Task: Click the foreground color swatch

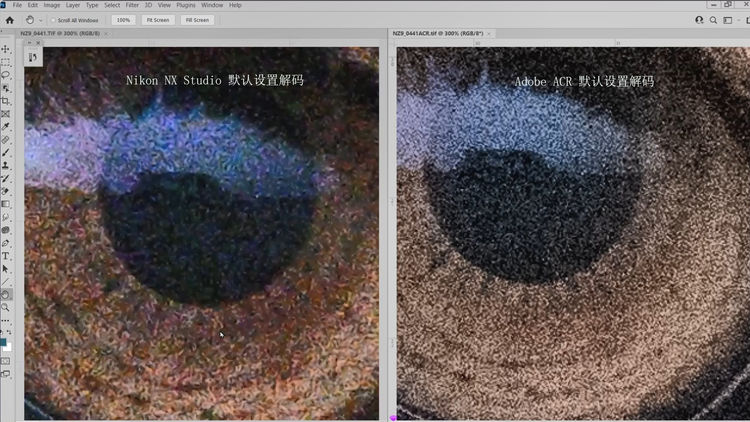Action: pos(4,343)
